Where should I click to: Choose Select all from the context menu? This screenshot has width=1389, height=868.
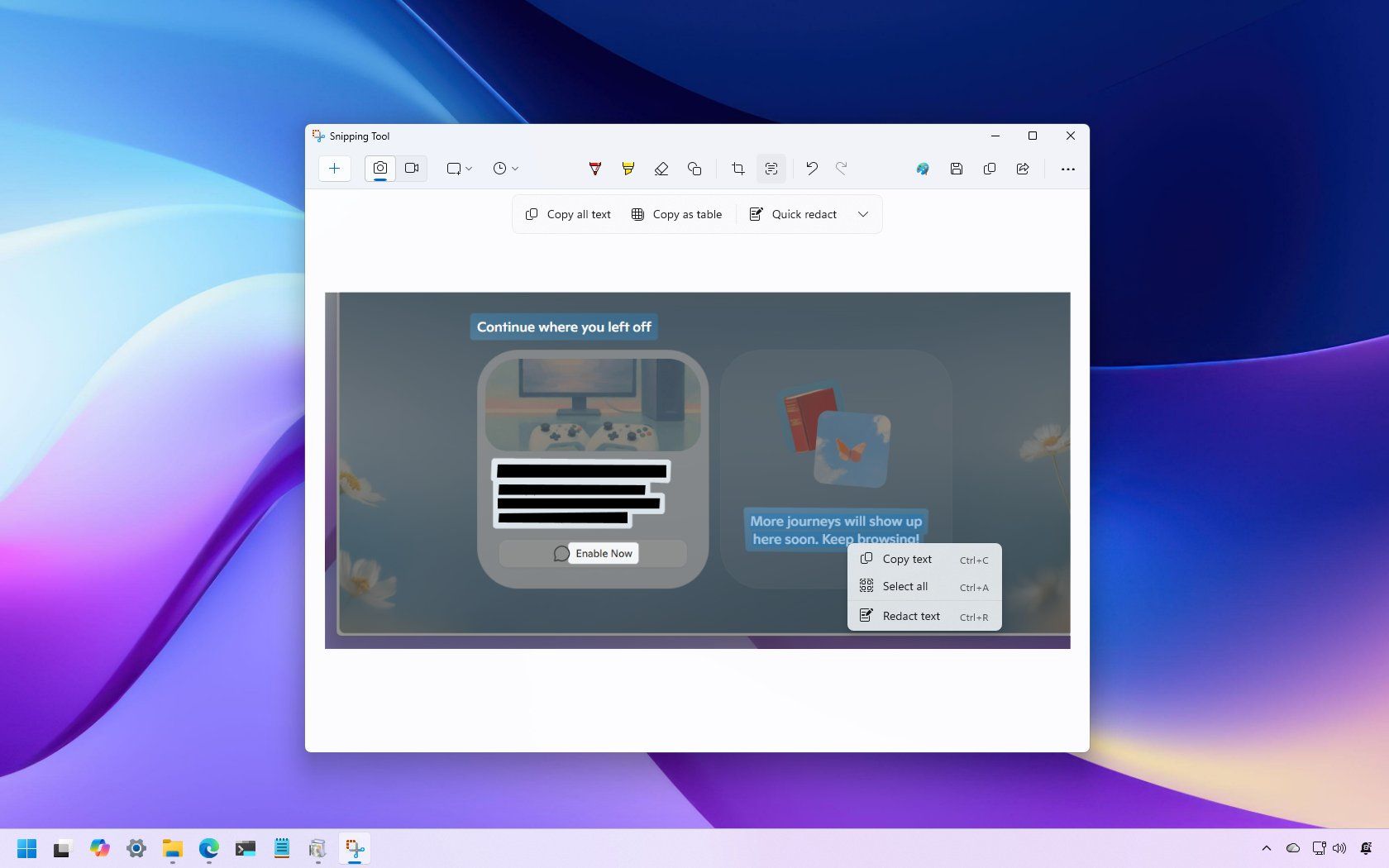[906, 586]
